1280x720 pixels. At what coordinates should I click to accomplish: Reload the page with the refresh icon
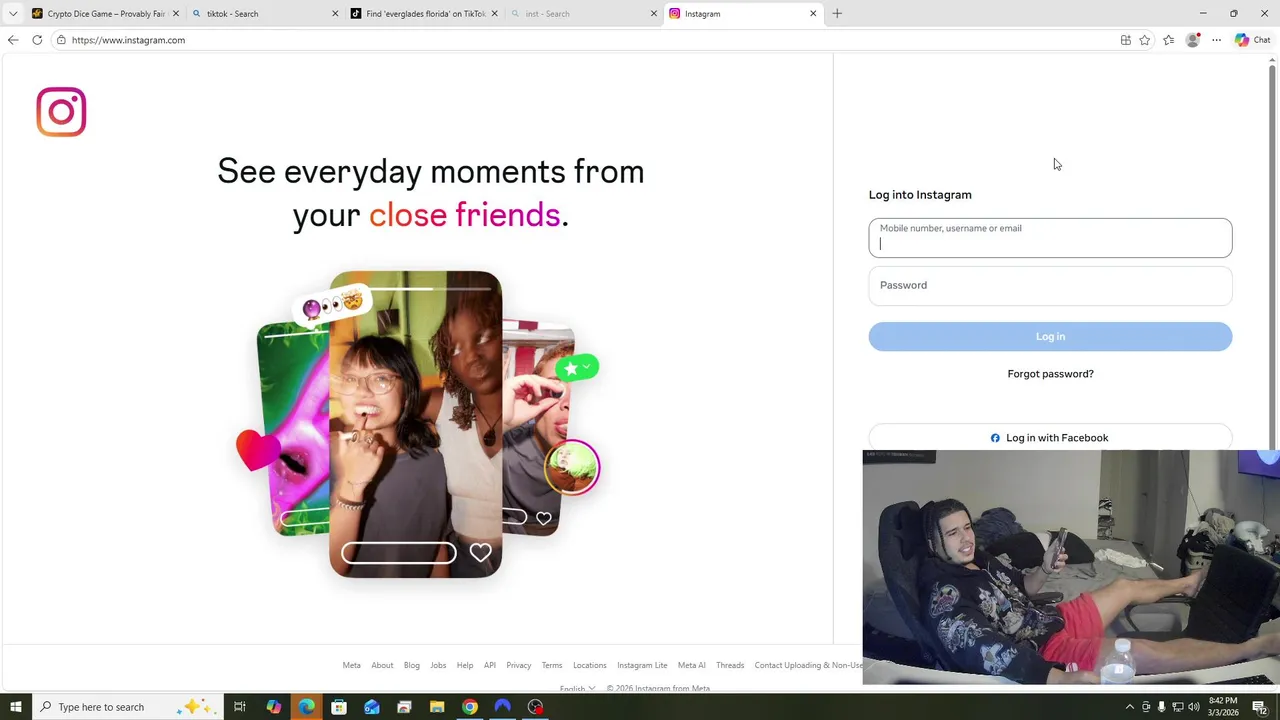37,40
